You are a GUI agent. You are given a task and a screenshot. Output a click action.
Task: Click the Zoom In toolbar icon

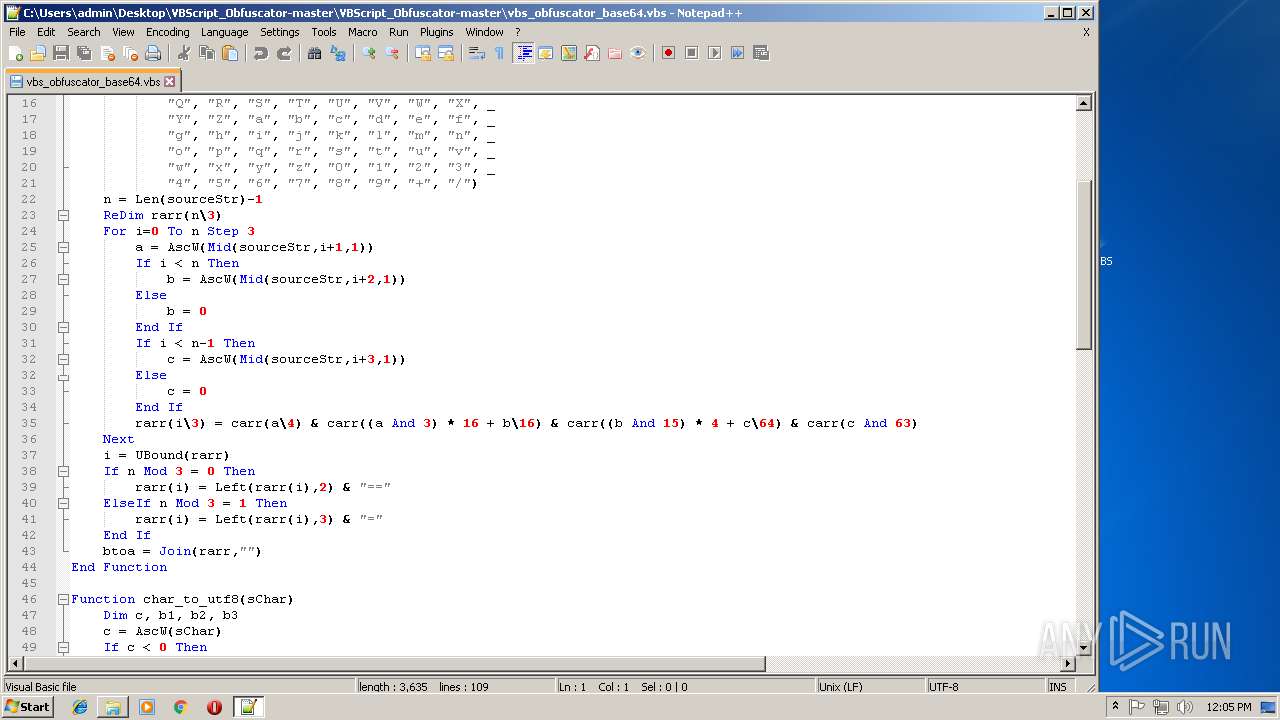click(368, 53)
